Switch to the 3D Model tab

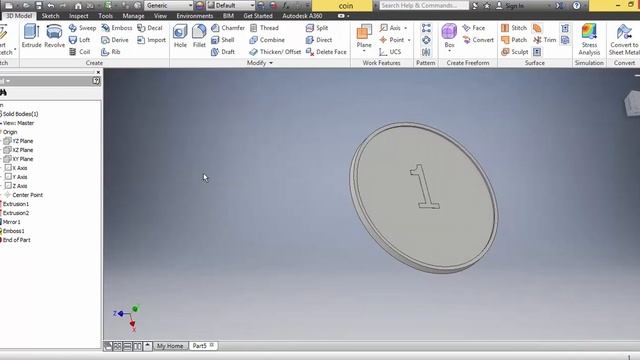click(x=19, y=16)
